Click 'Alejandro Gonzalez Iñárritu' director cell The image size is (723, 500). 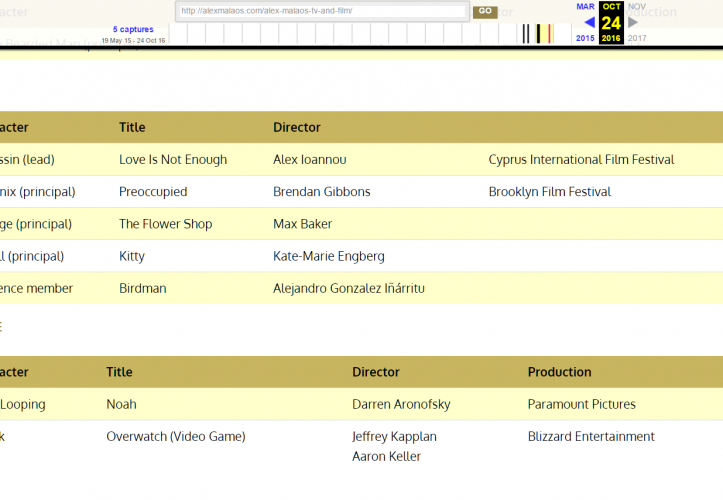tap(348, 288)
